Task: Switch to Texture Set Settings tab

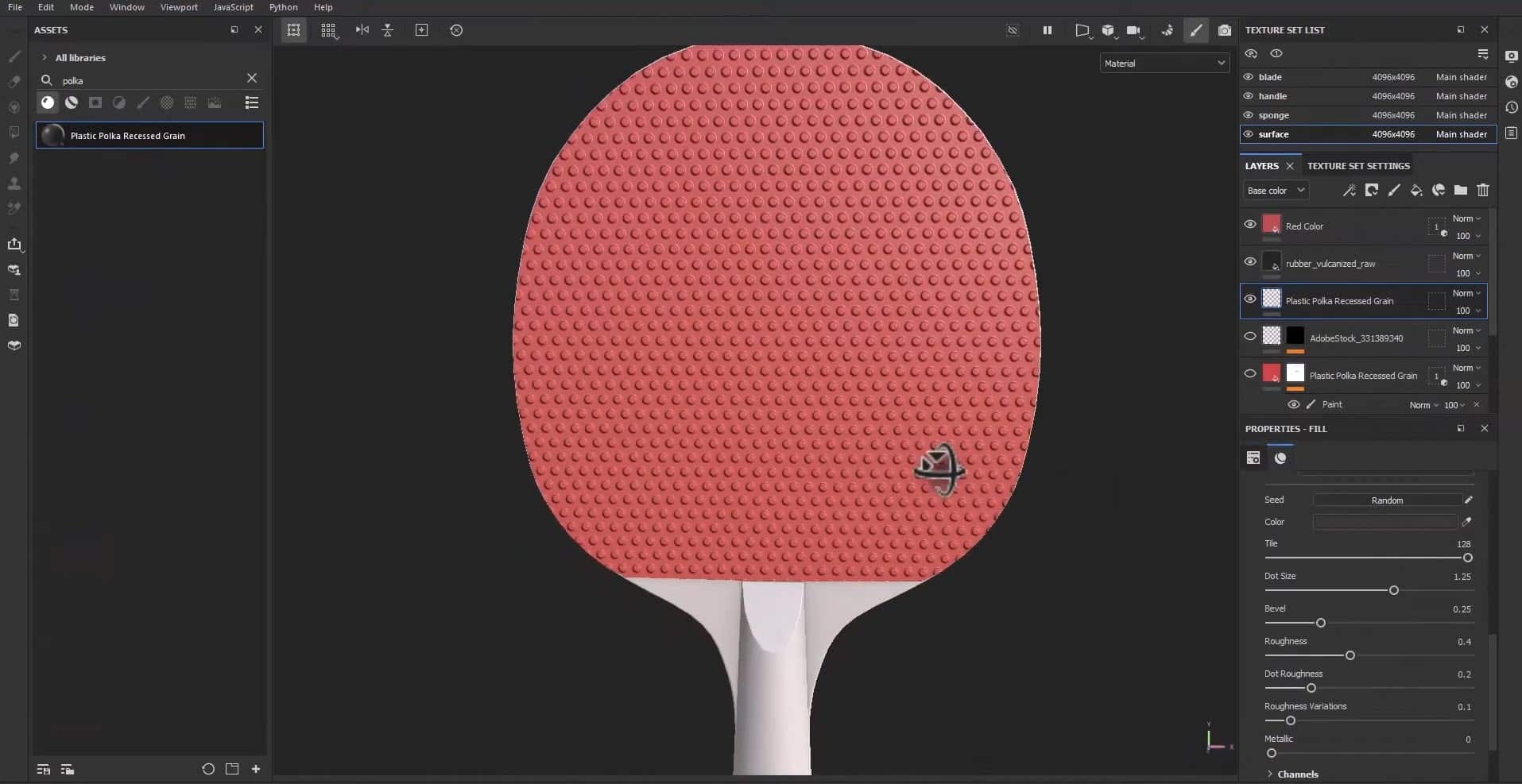Action: [1357, 166]
